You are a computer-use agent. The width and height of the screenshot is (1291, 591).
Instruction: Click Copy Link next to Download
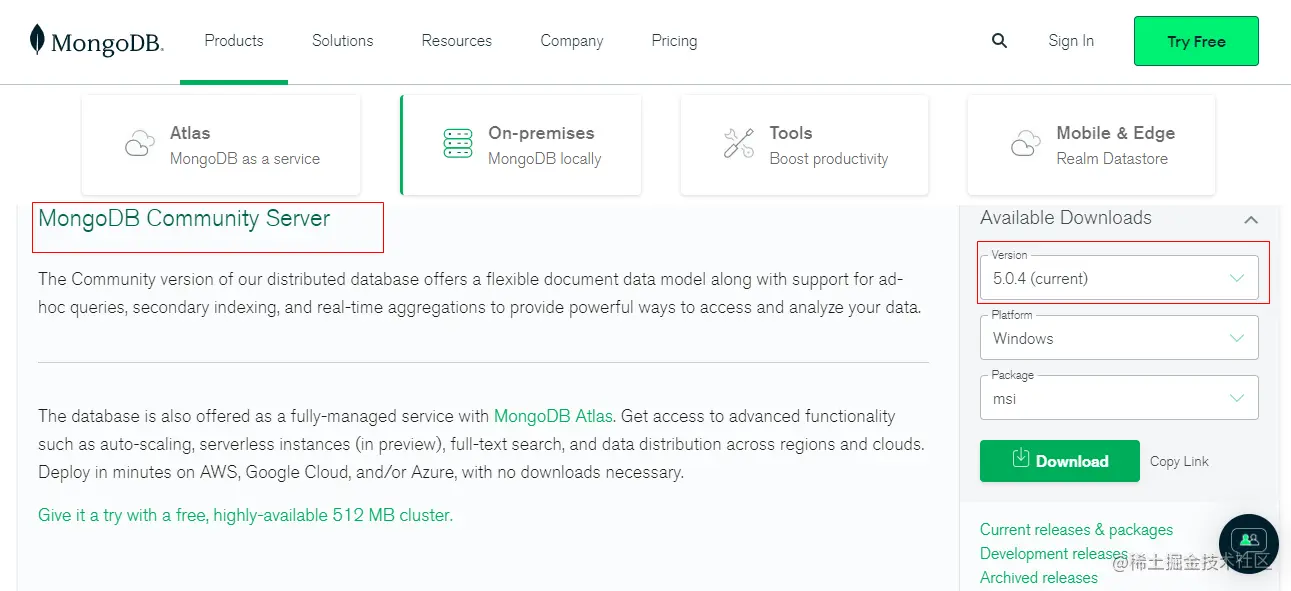coord(1179,462)
